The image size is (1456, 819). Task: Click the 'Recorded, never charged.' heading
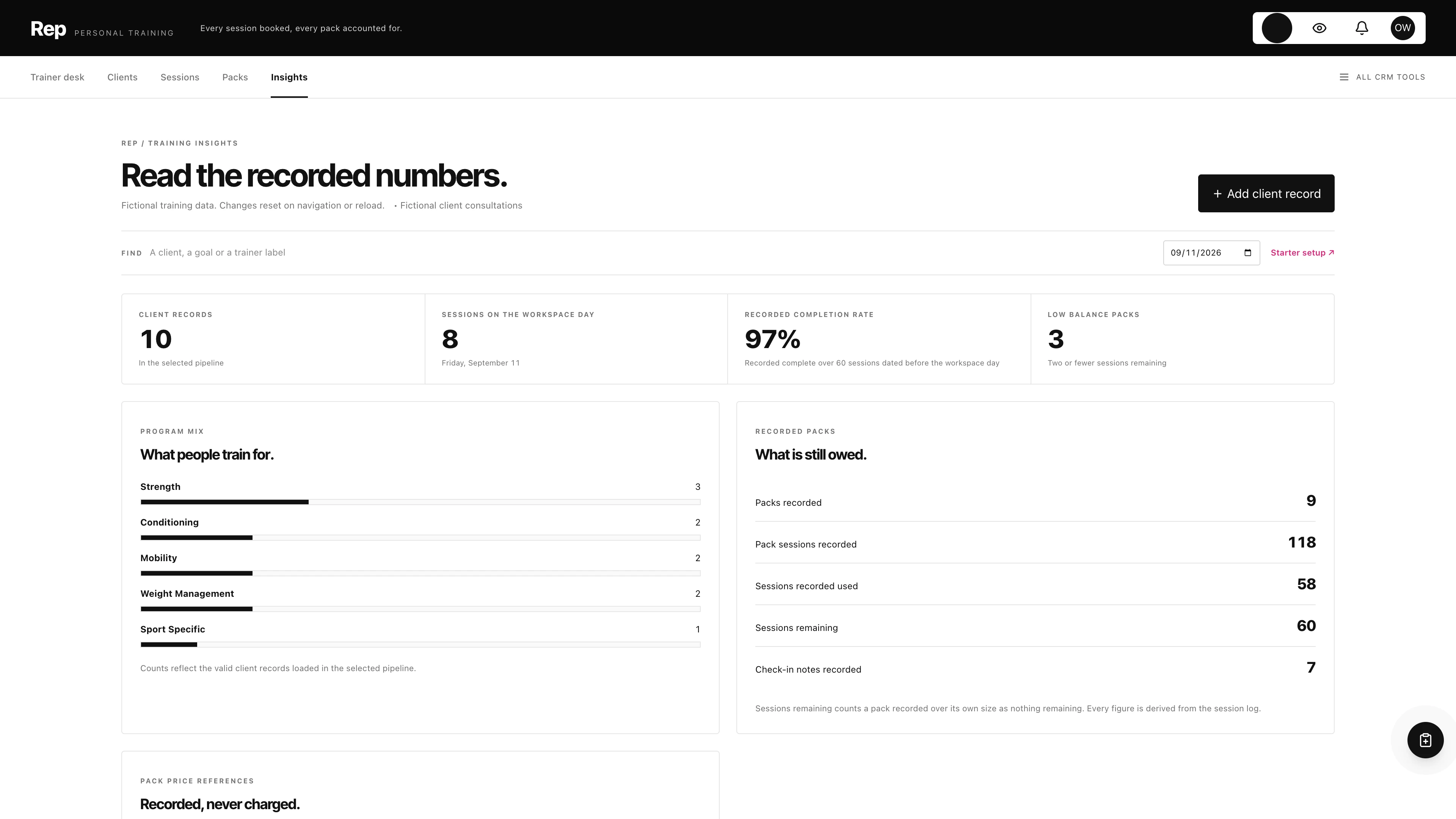coord(220,804)
